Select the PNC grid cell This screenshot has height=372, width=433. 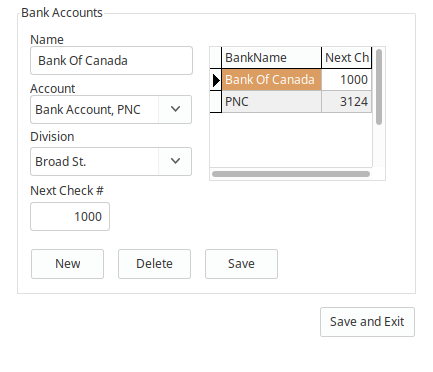pyautogui.click(x=272, y=102)
